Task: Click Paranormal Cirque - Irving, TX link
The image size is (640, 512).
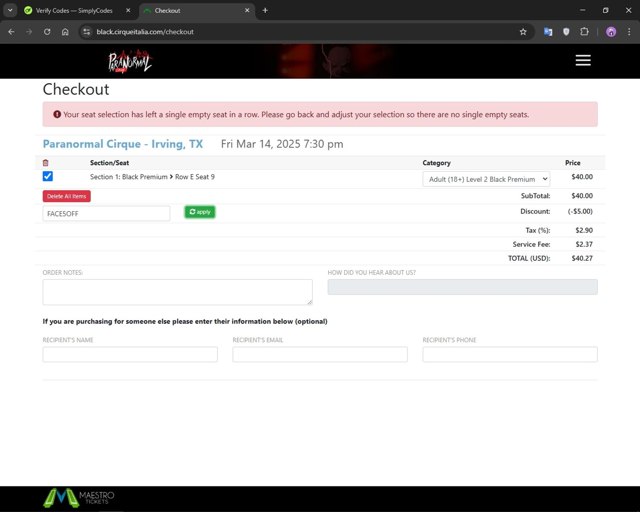Action: pos(122,144)
